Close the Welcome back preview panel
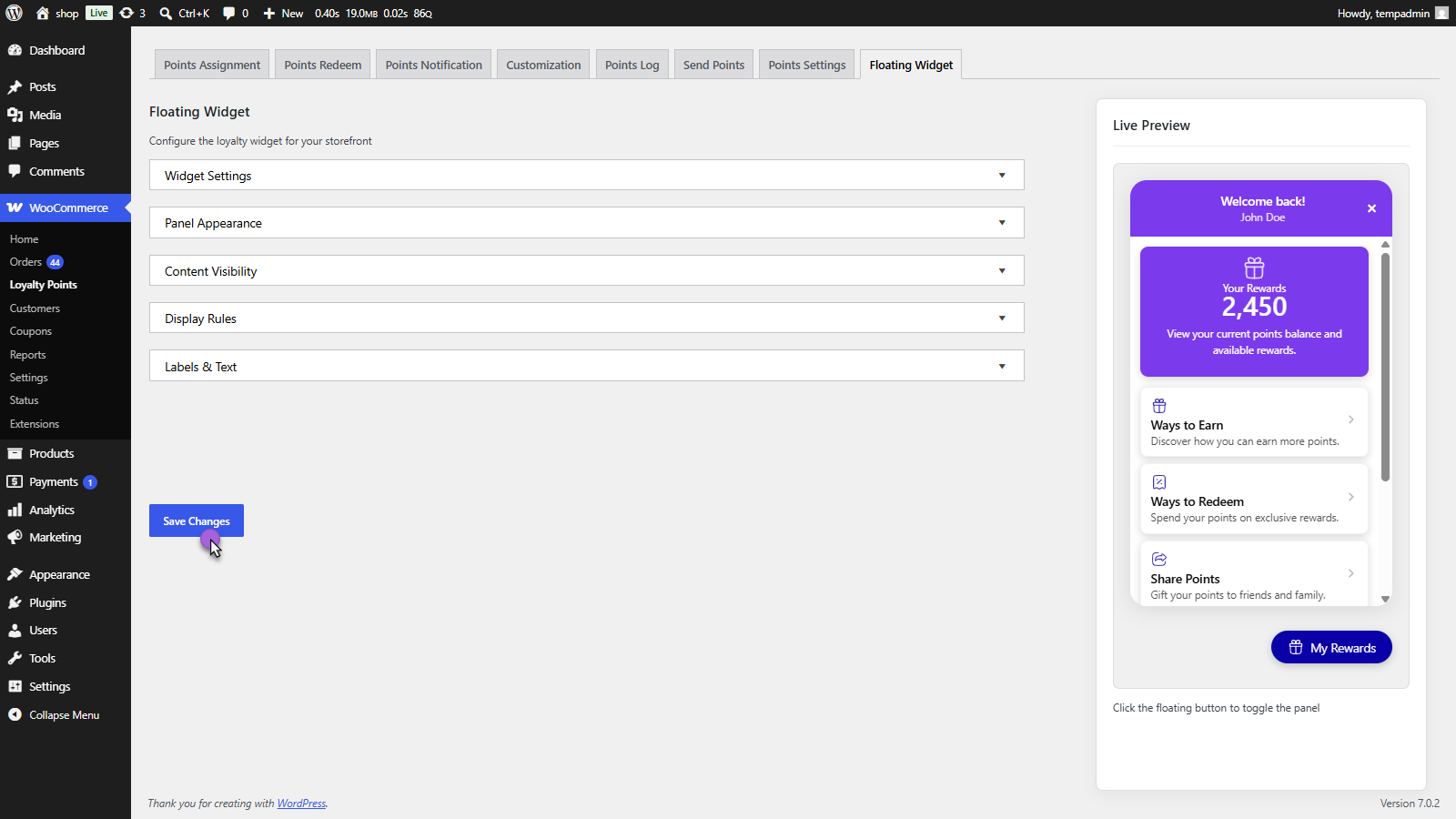 (1371, 208)
